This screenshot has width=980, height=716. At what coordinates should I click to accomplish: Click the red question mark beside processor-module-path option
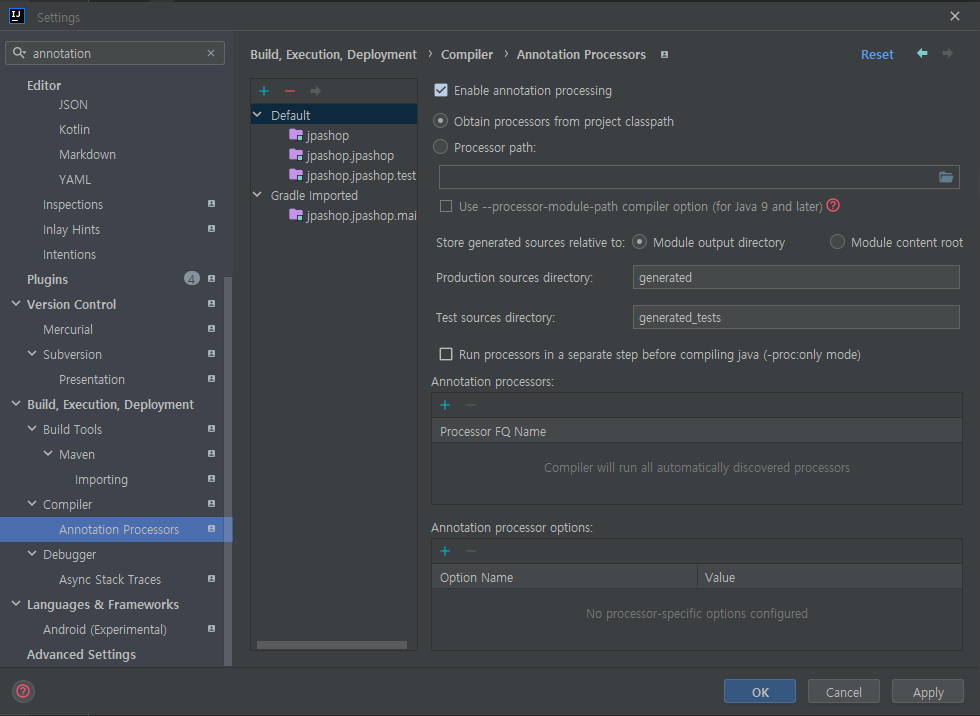[833, 206]
